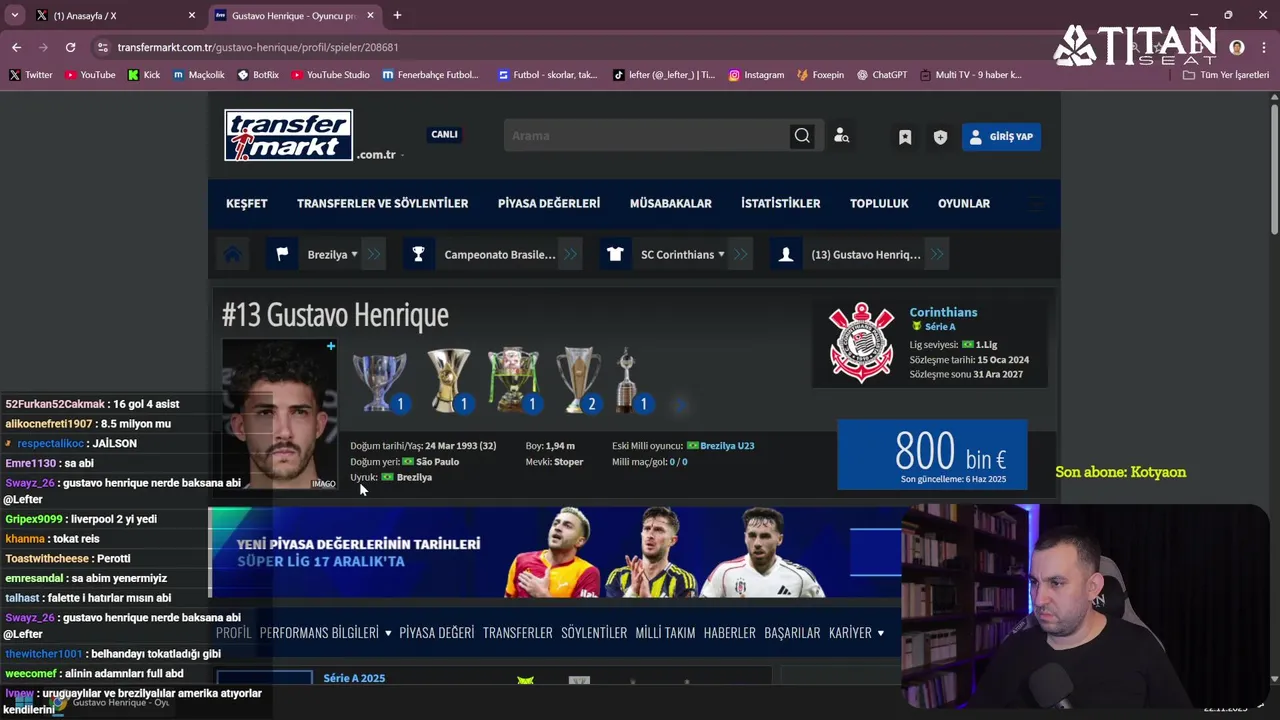Click the player silhouette breadcrumb icon
This screenshot has width=1280, height=720.
[786, 254]
